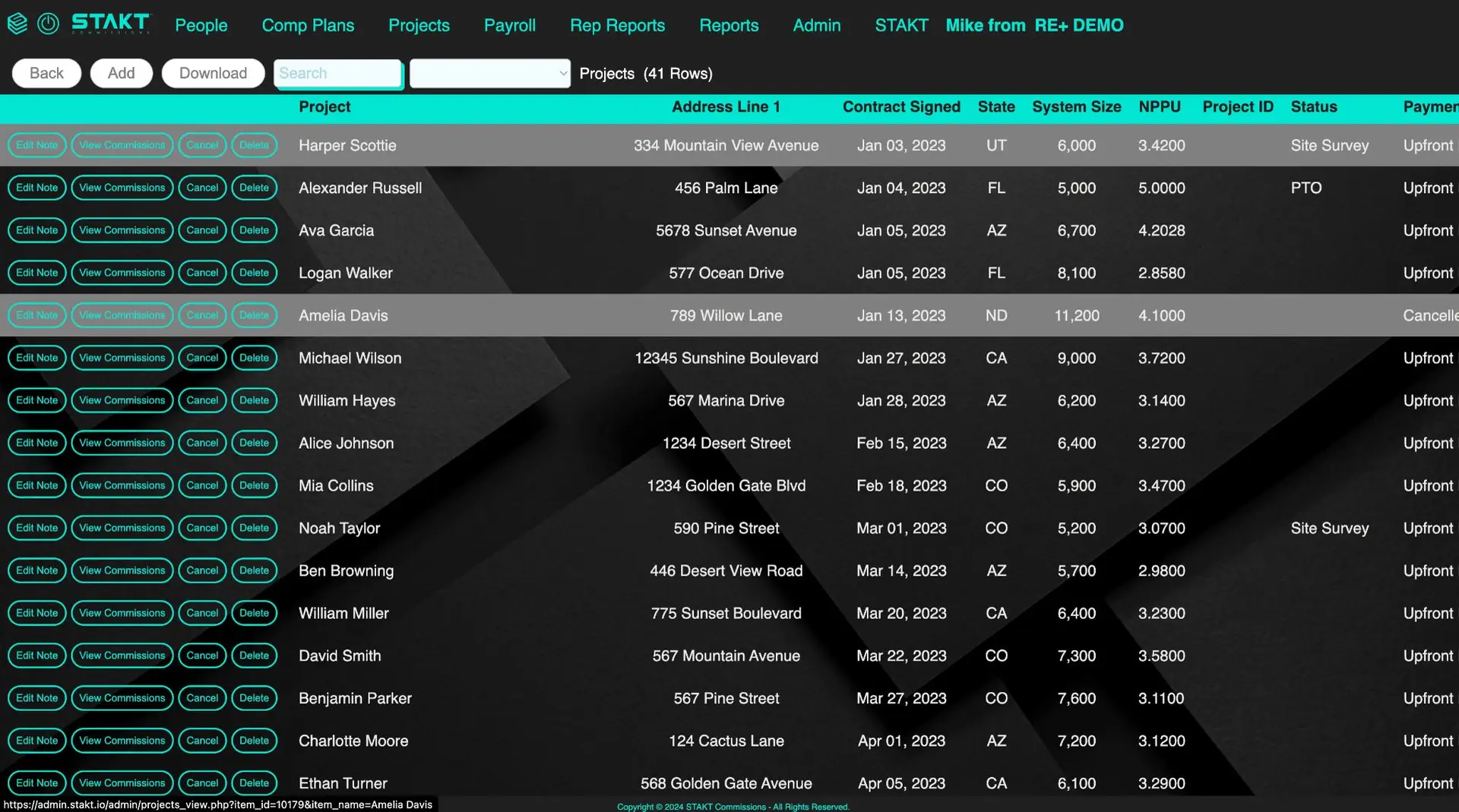The height and width of the screenshot is (812, 1459).
Task: Click the Projects (41 Rows) label
Action: coord(646,74)
